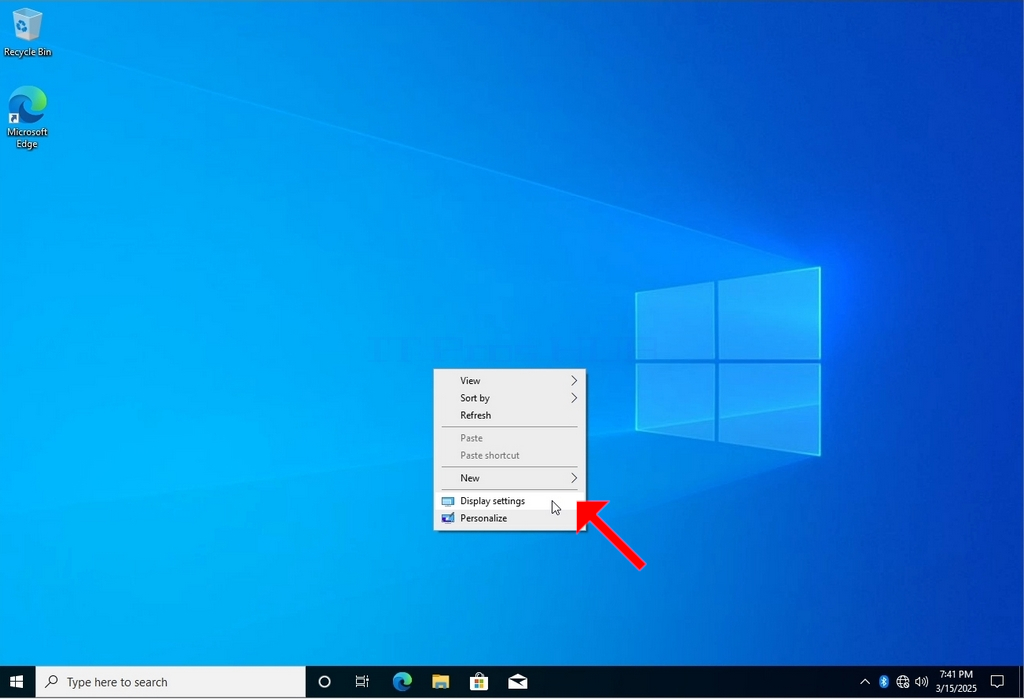Open the Windows Start menu

pyautogui.click(x=17, y=682)
